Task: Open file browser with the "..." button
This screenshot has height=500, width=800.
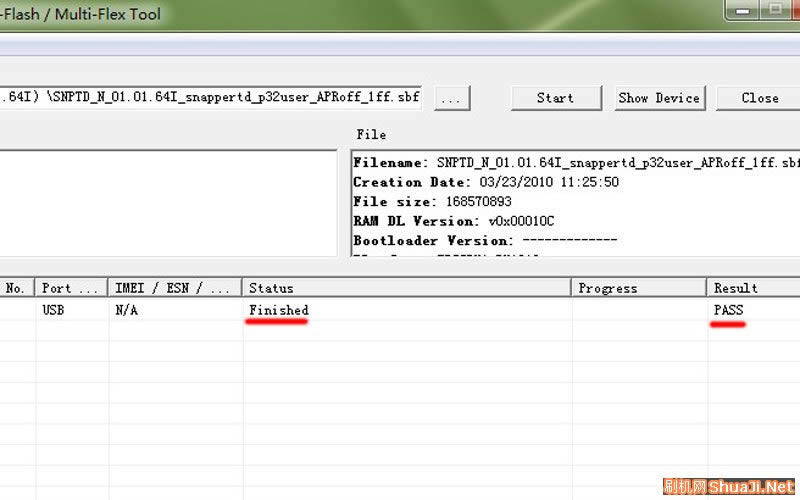Action: 450,98
